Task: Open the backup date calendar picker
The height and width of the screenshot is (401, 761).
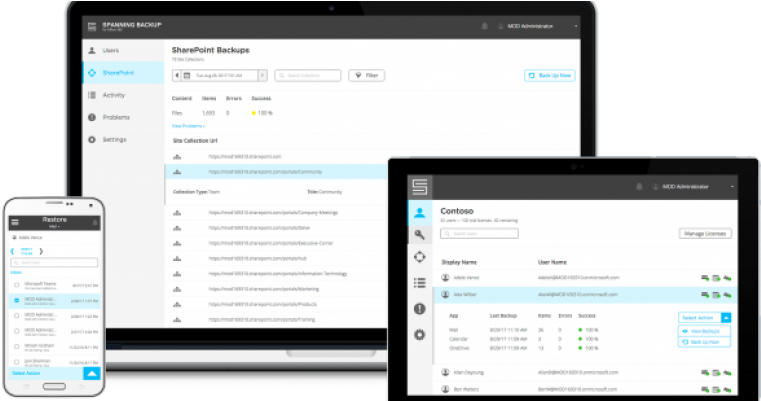Action: coord(187,76)
